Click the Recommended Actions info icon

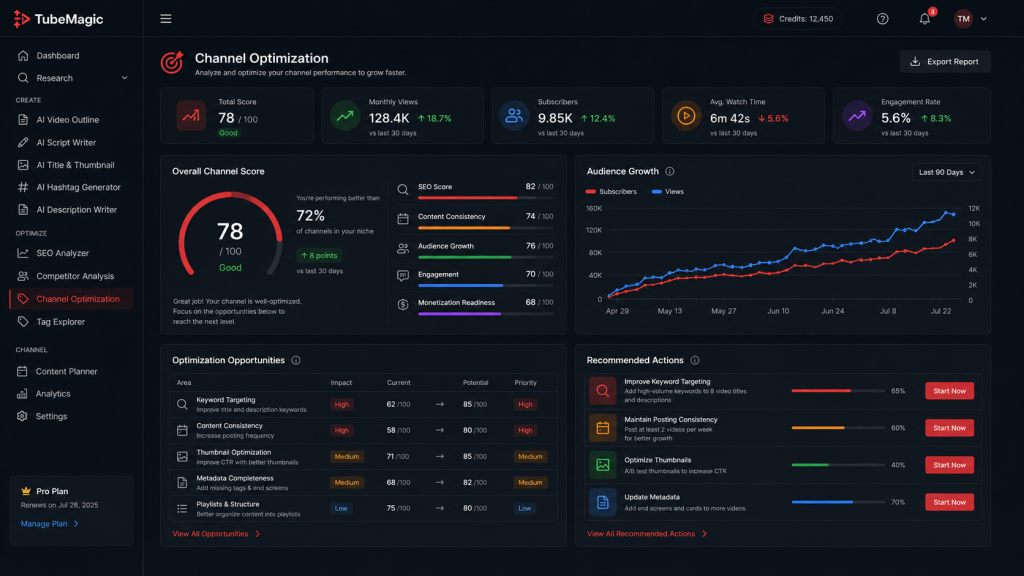click(x=695, y=360)
